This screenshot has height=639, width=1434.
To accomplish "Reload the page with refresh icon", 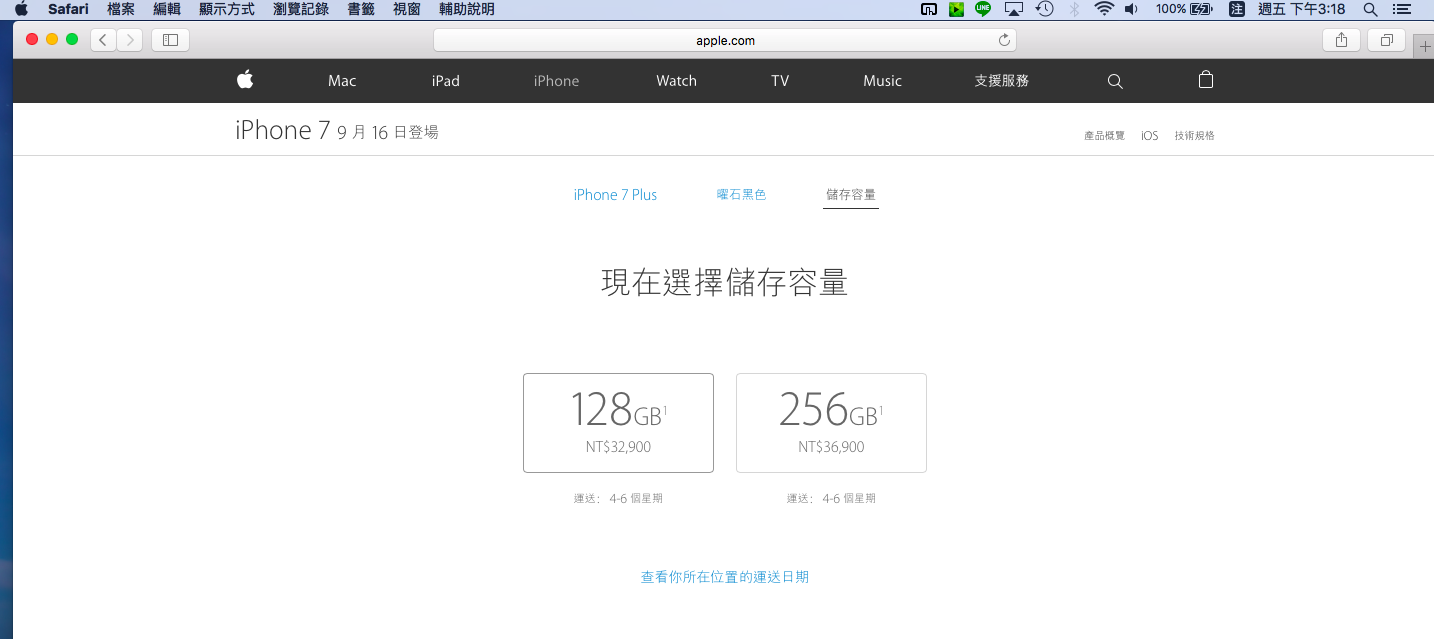I will tap(1004, 40).
